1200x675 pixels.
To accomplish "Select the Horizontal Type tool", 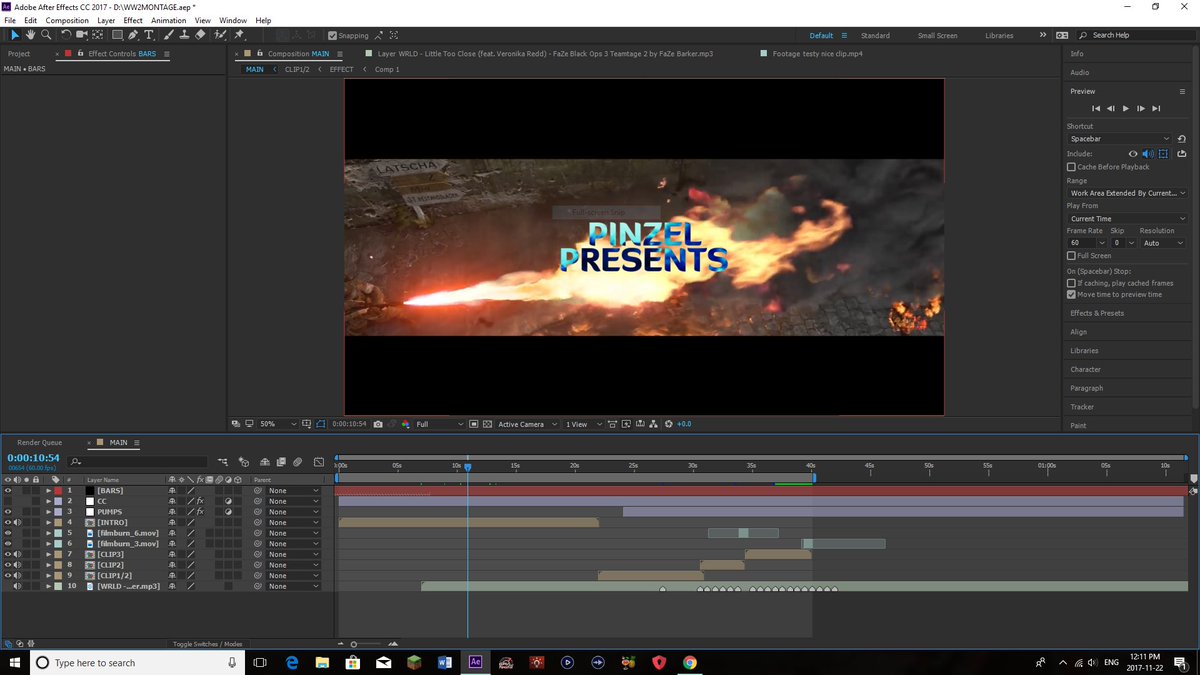I will (x=149, y=35).
